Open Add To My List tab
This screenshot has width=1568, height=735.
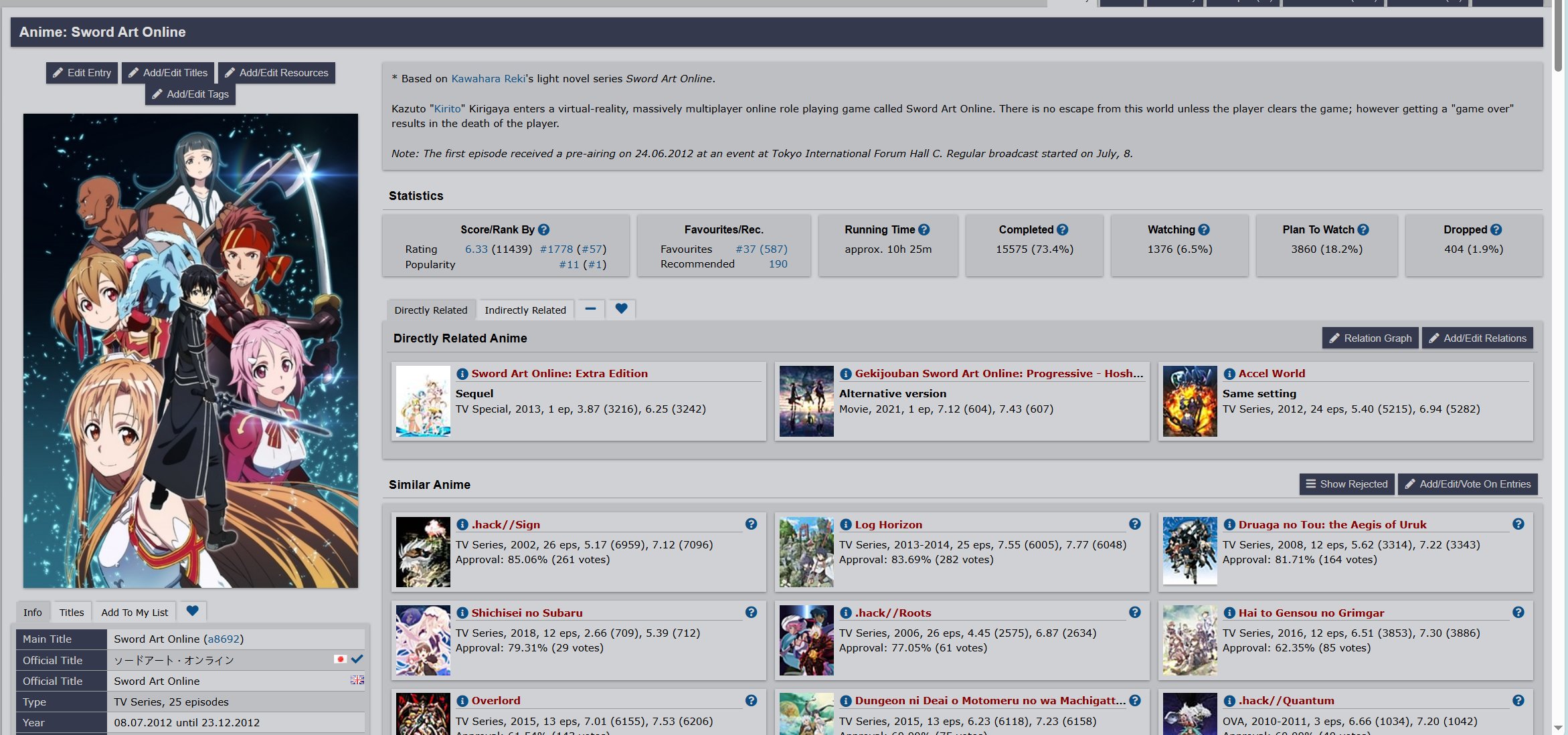click(x=135, y=612)
